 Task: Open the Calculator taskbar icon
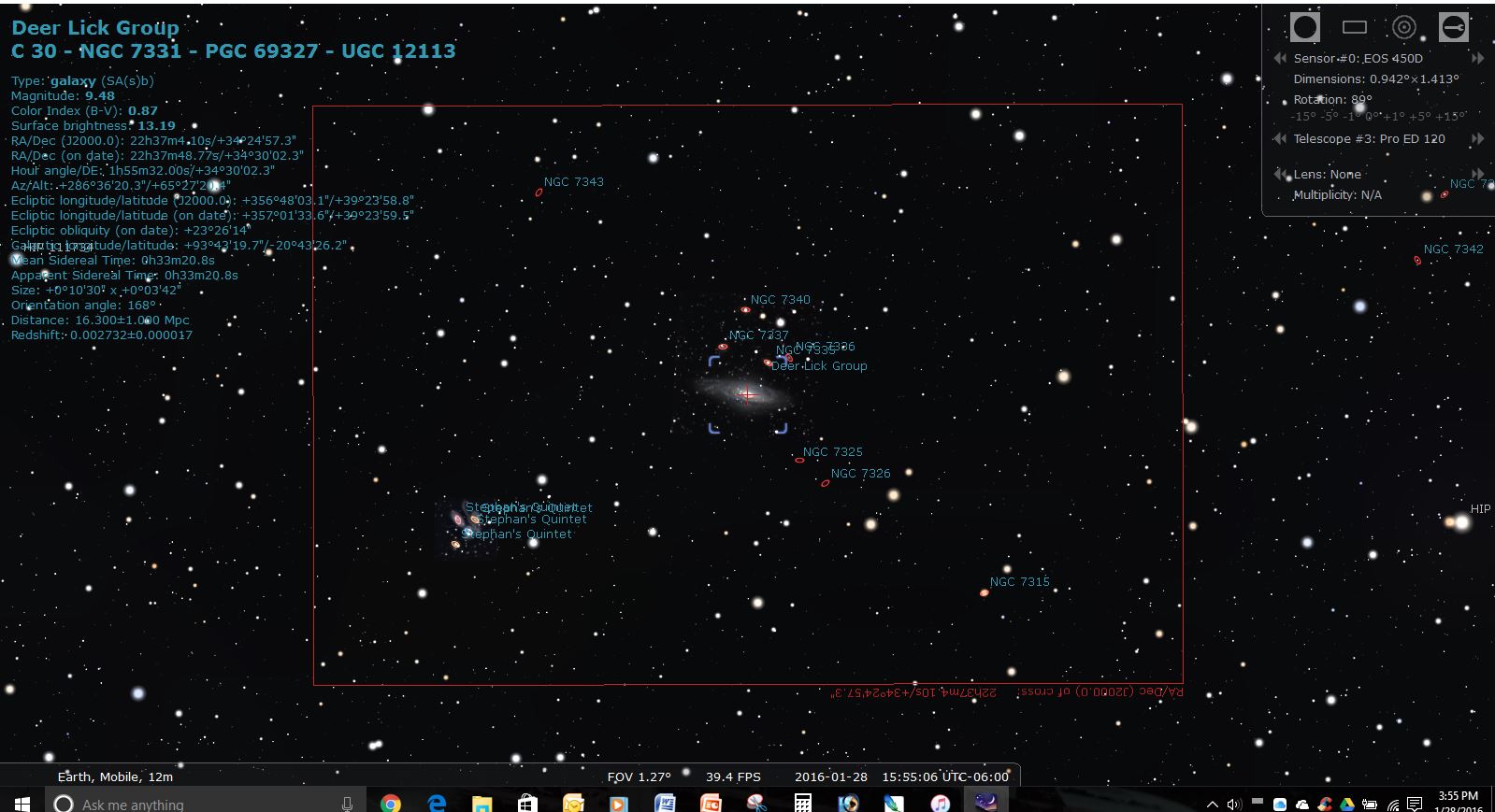pyautogui.click(x=802, y=804)
